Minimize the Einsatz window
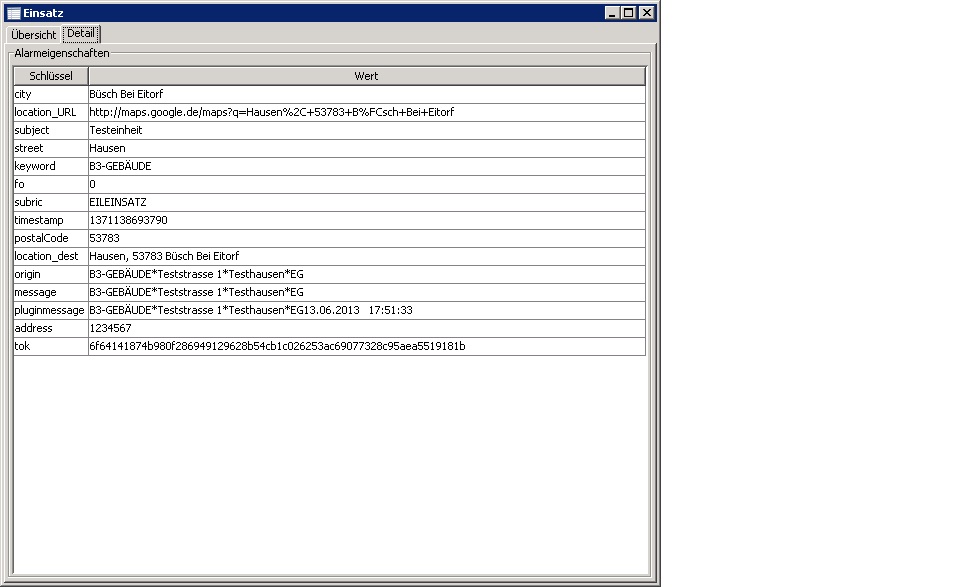This screenshot has height=587, width=959. (612, 13)
